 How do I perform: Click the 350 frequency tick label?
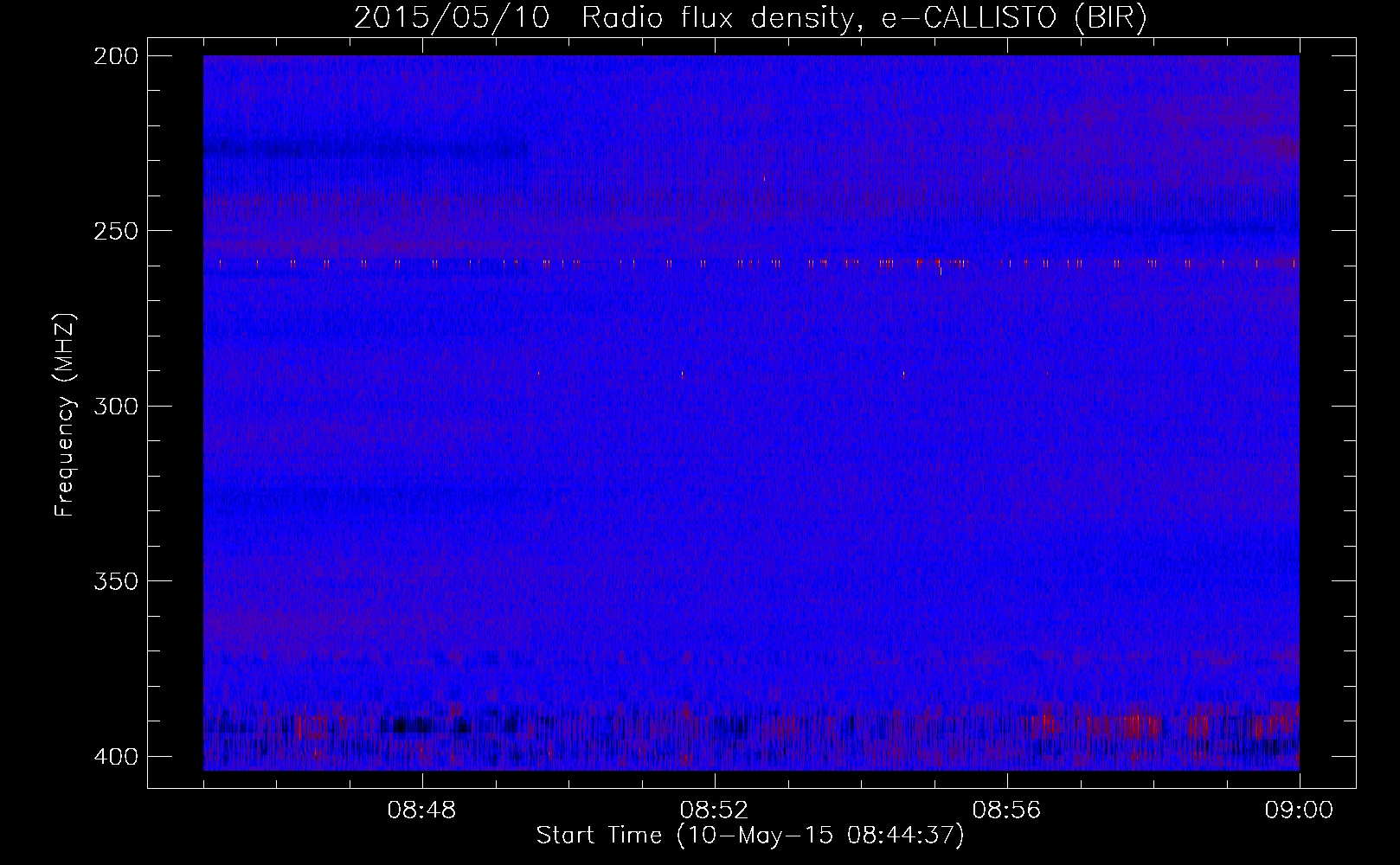pos(115,580)
